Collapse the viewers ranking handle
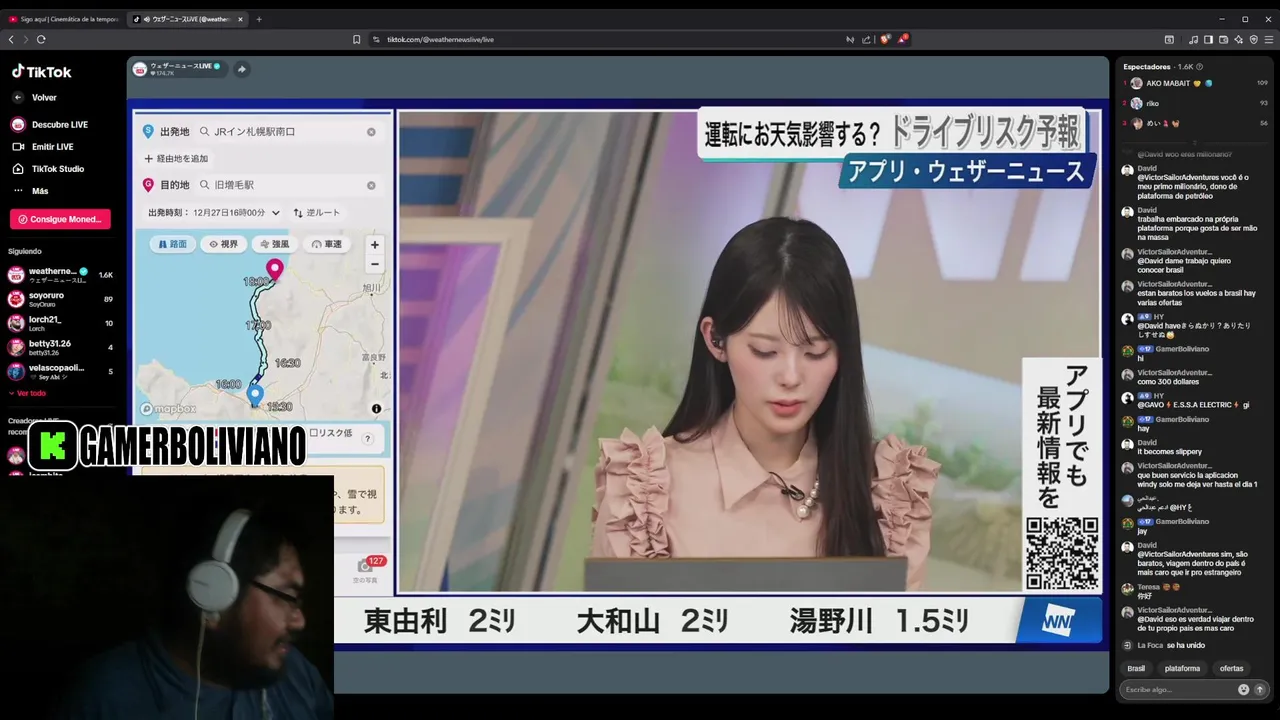1280x720 pixels. (1194, 142)
